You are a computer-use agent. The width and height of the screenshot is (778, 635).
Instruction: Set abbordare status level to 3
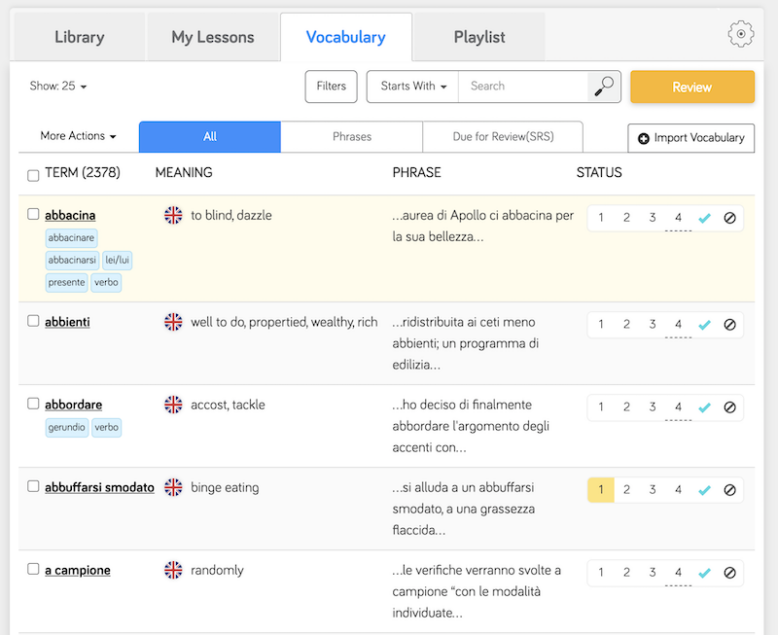pyautogui.click(x=652, y=407)
